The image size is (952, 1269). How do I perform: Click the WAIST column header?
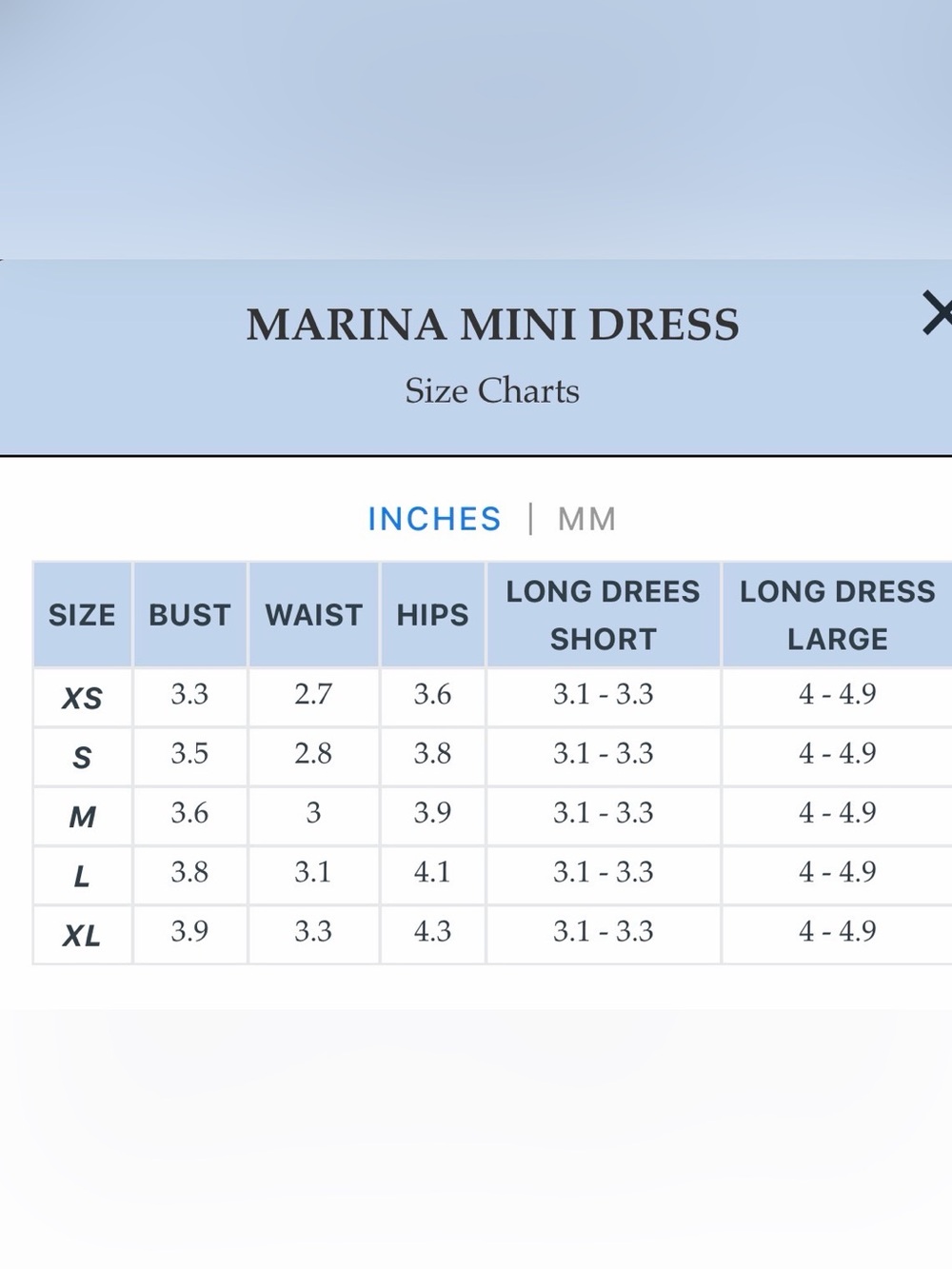coord(314,615)
